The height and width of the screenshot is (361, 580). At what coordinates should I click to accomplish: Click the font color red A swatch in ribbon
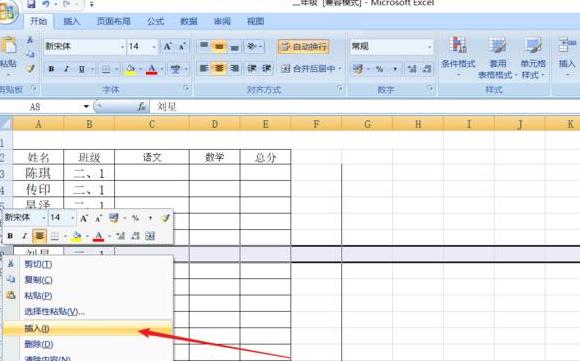[x=151, y=69]
